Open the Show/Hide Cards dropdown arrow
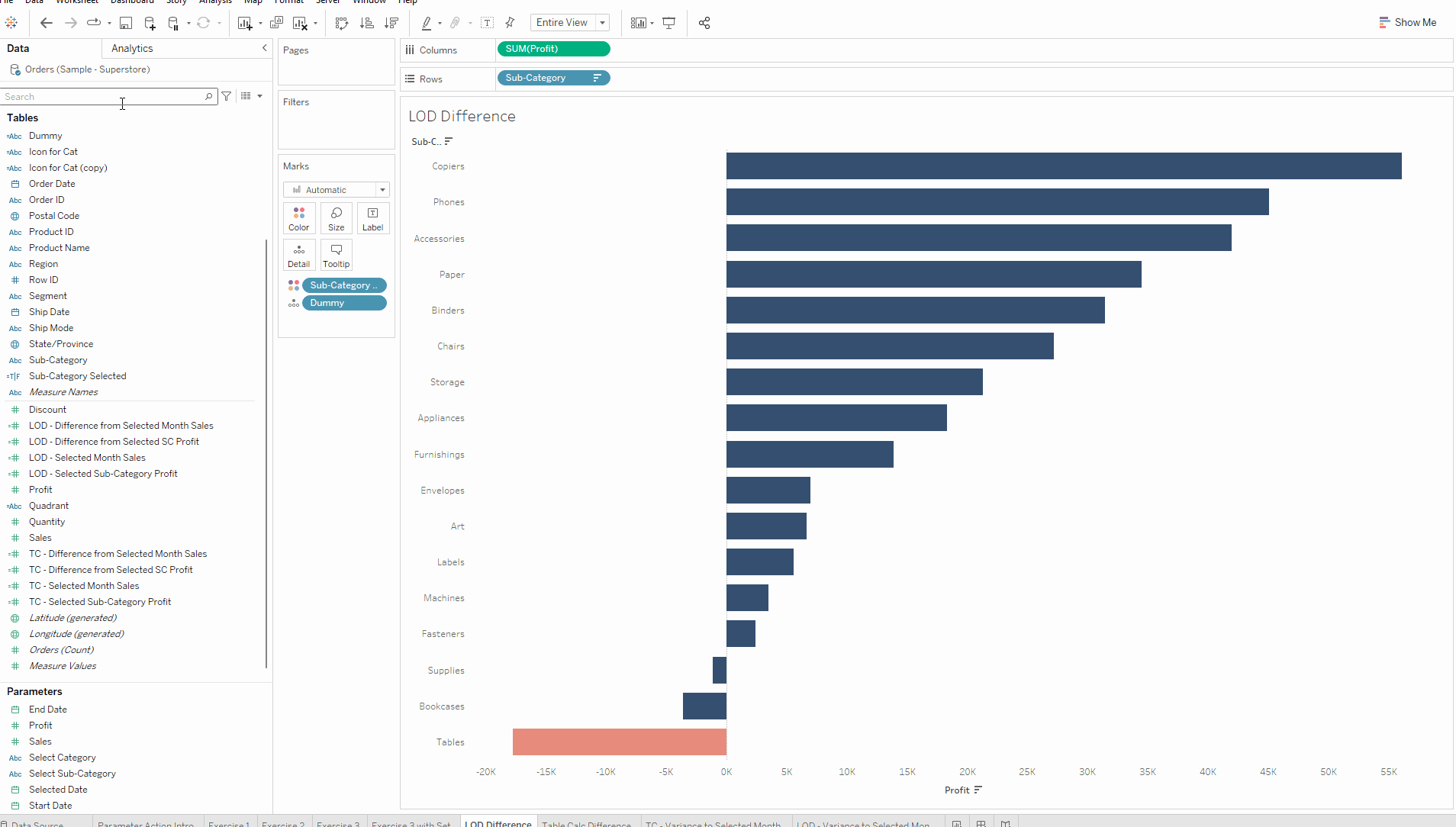Image resolution: width=1456 pixels, height=827 pixels. point(652,24)
